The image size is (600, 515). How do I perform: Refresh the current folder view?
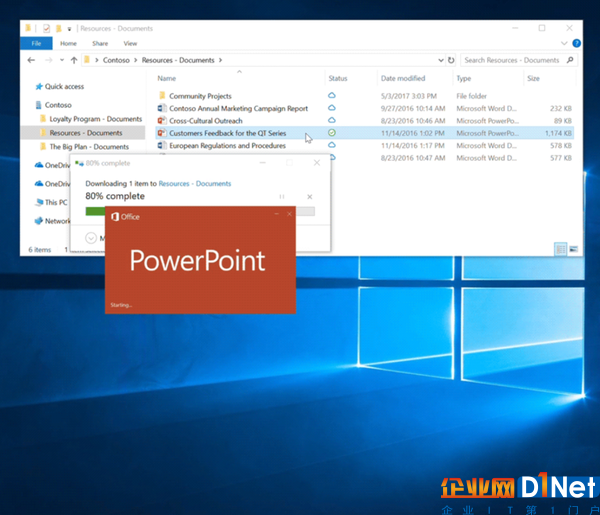point(451,60)
